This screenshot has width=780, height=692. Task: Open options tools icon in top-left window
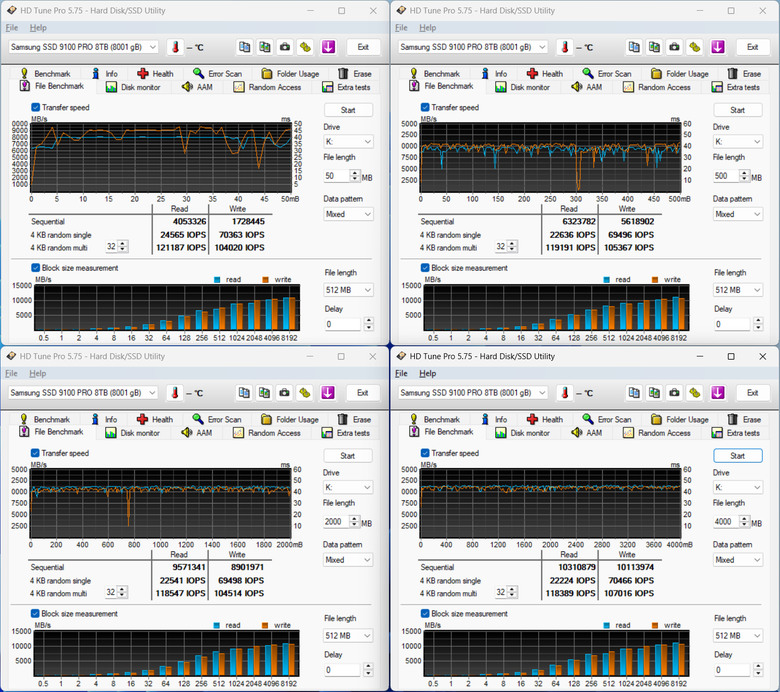coord(305,47)
